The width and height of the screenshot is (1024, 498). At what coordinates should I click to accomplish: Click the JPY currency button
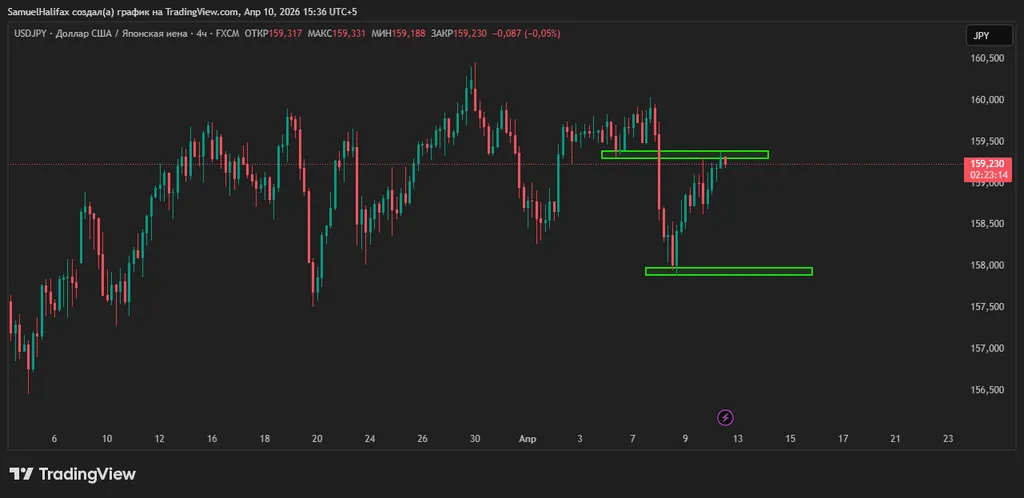point(981,36)
